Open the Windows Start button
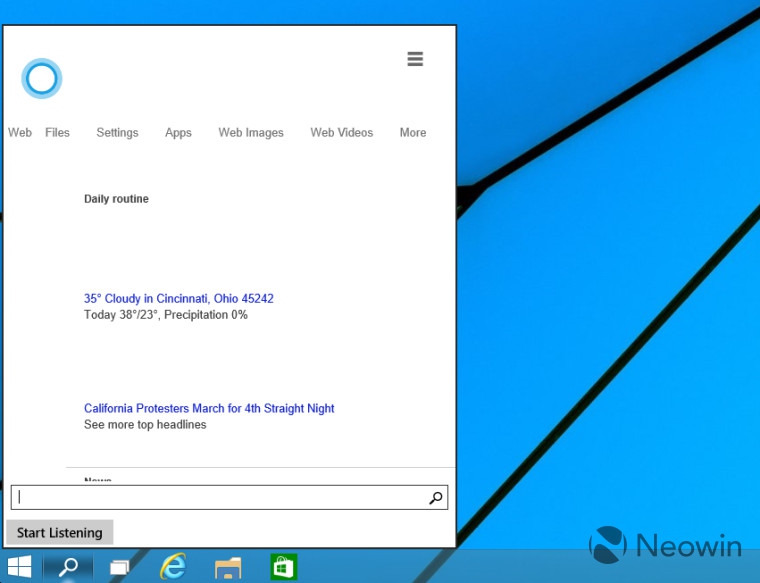Screen dimensions: 760x583 [x=19, y=566]
